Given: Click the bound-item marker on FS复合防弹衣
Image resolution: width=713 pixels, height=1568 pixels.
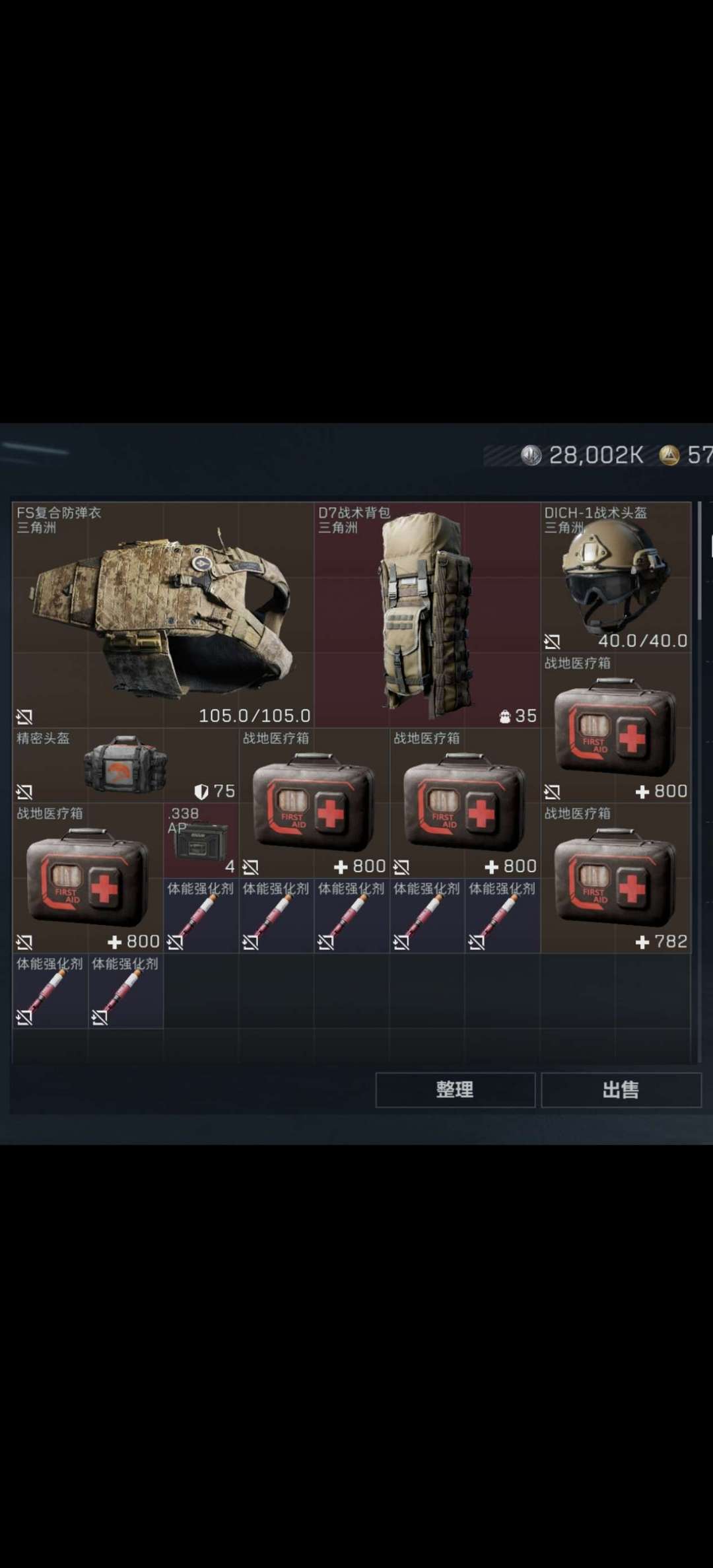Looking at the screenshot, I should click(24, 716).
